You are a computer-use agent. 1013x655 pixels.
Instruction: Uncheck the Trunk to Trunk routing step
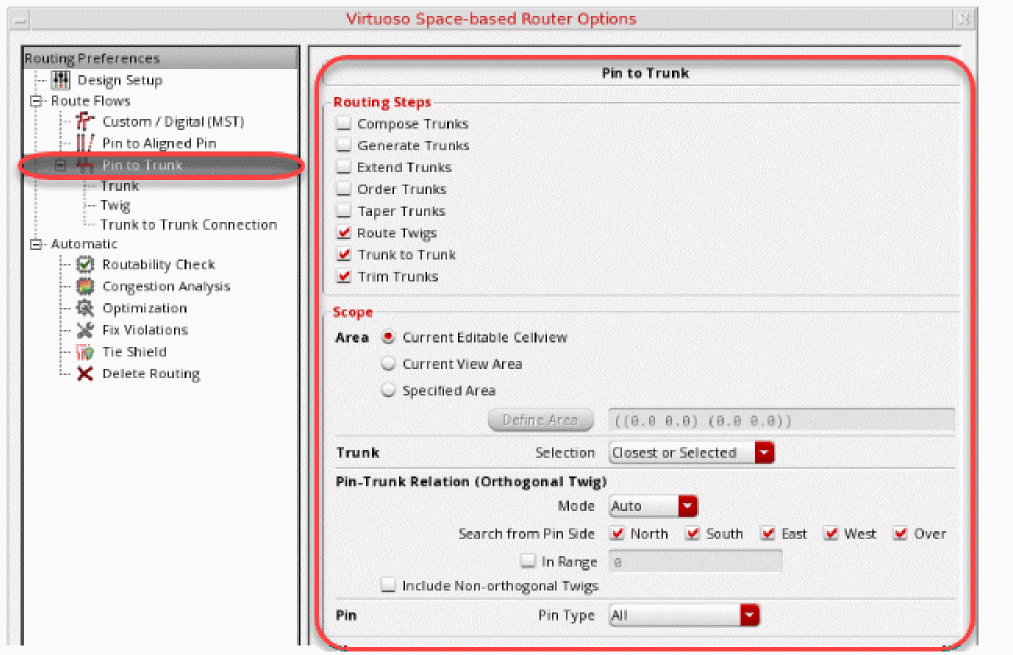pyautogui.click(x=344, y=255)
